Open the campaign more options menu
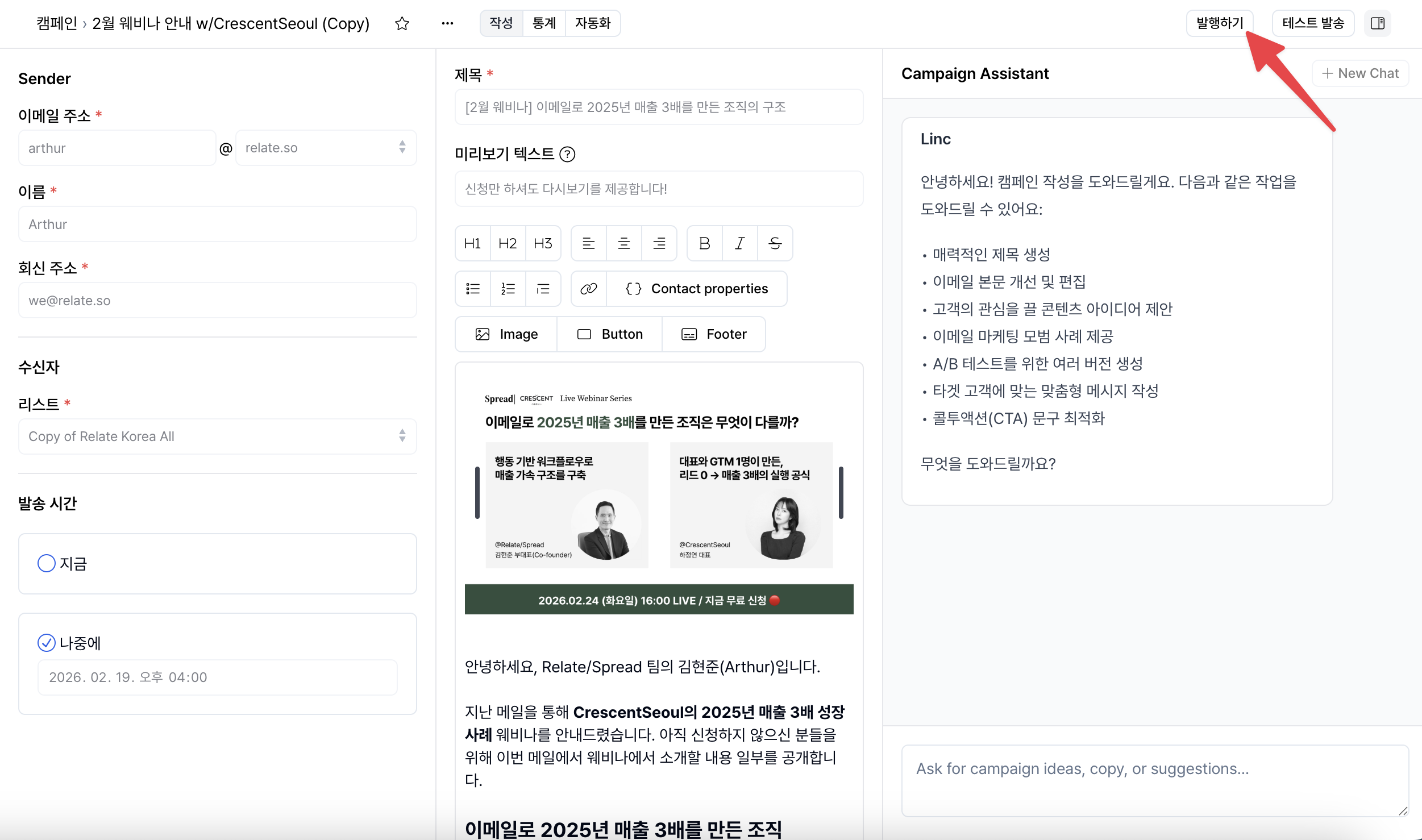The width and height of the screenshot is (1422, 840). (447, 23)
